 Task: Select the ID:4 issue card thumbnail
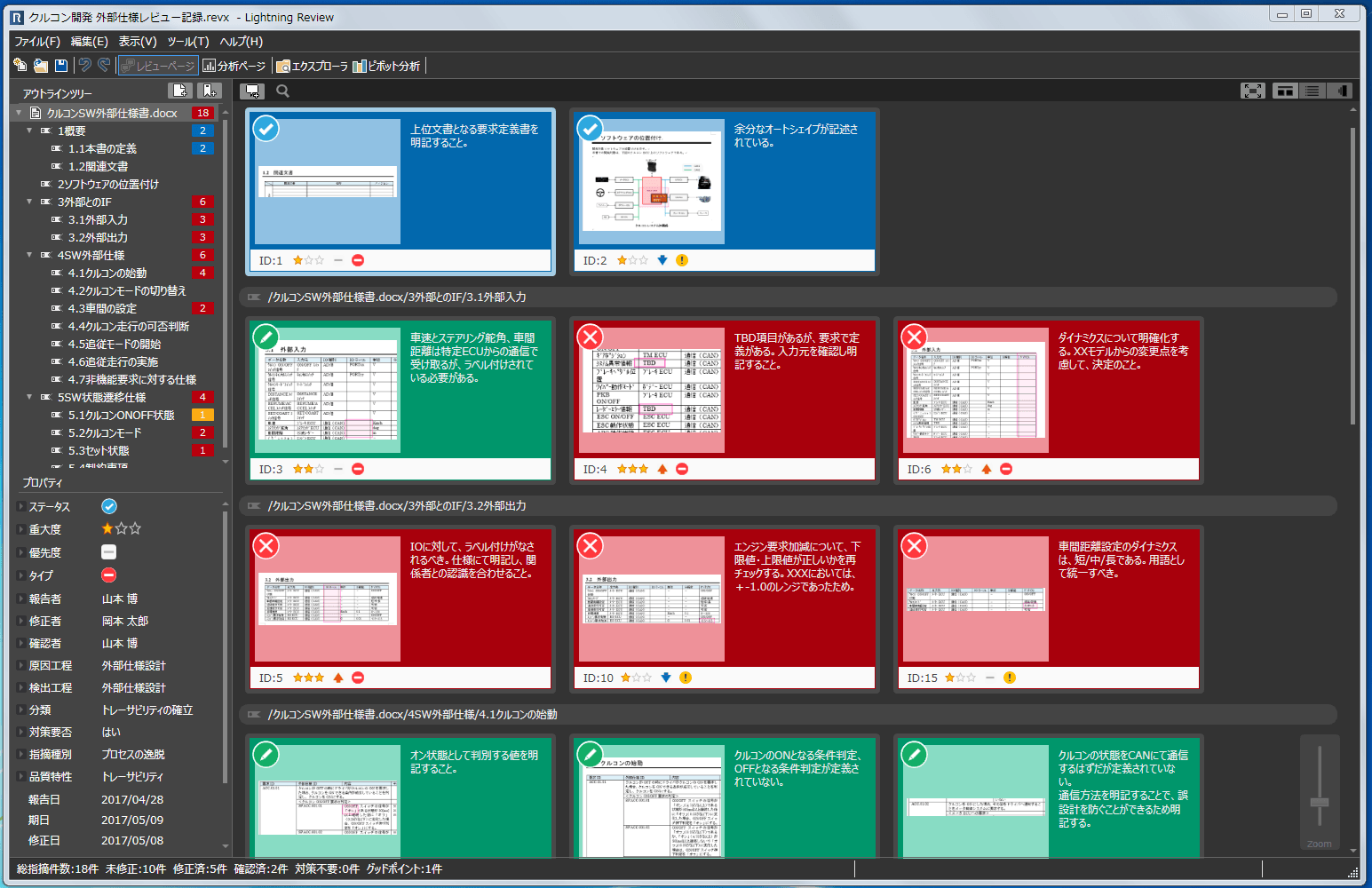651,389
